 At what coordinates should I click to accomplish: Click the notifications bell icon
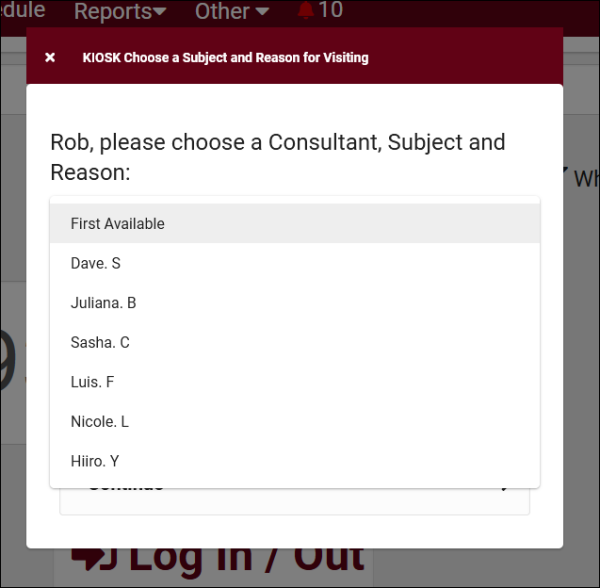[306, 11]
